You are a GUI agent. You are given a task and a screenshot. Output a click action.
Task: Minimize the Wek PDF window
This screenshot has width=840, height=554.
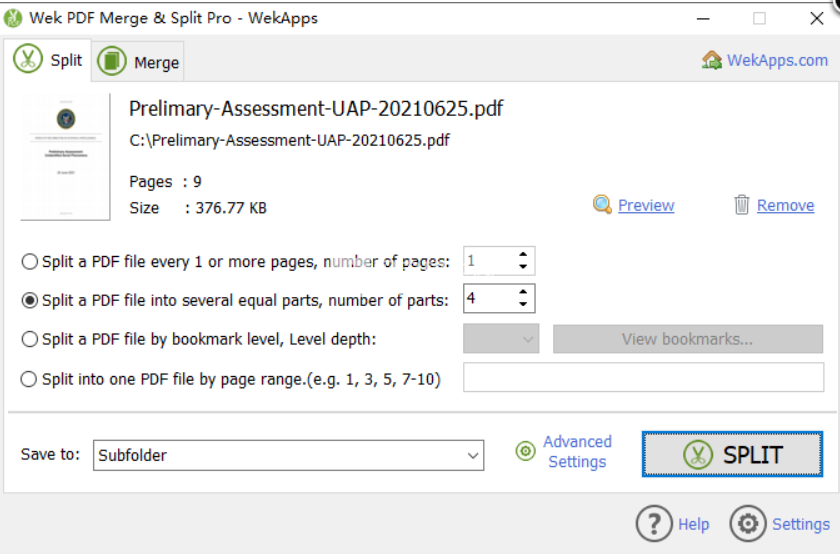coord(703,19)
